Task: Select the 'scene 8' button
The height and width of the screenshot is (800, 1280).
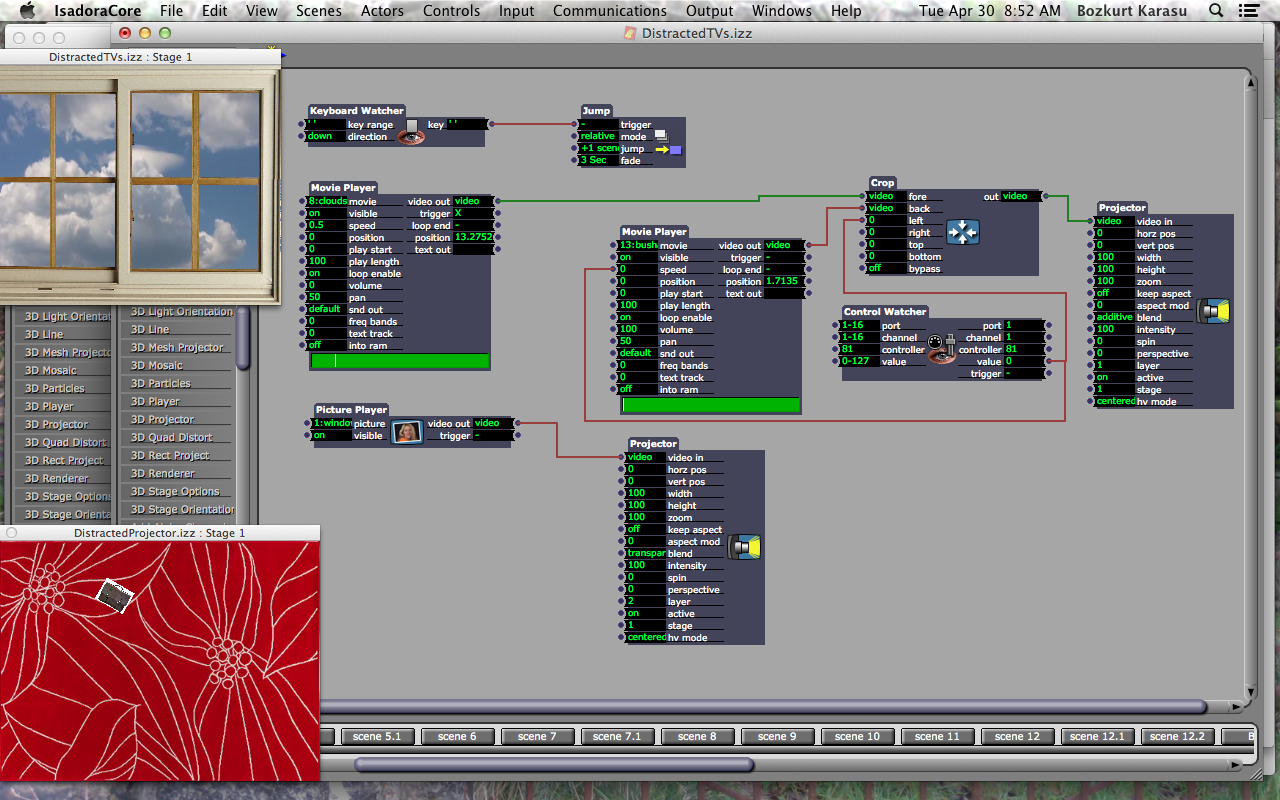Action: point(697,736)
